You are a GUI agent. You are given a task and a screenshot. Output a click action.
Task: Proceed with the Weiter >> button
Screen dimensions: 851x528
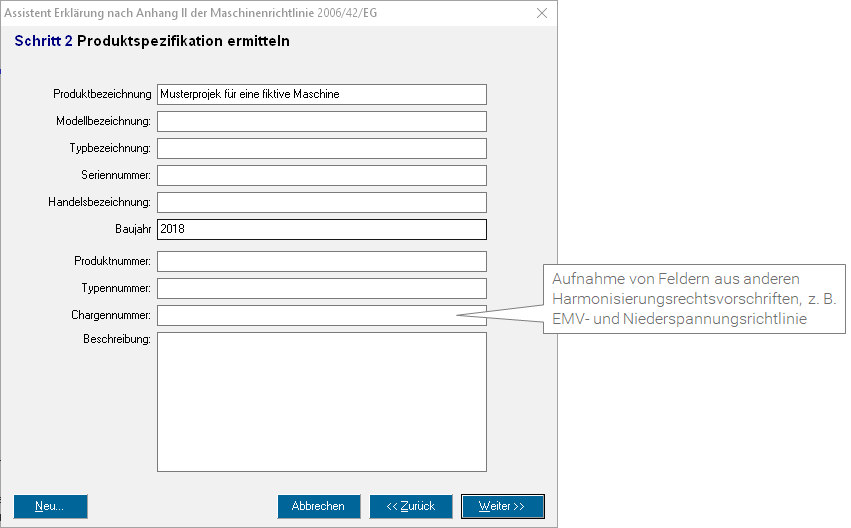pyautogui.click(x=502, y=506)
